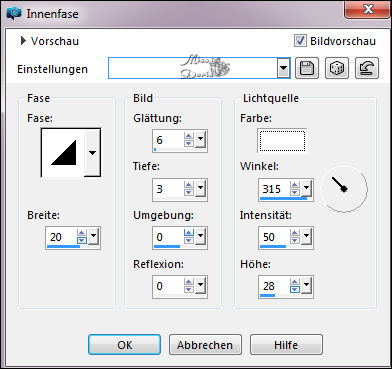This screenshot has width=392, height=369.
Task: Click the Farbe light color swatch
Action: coord(282,141)
